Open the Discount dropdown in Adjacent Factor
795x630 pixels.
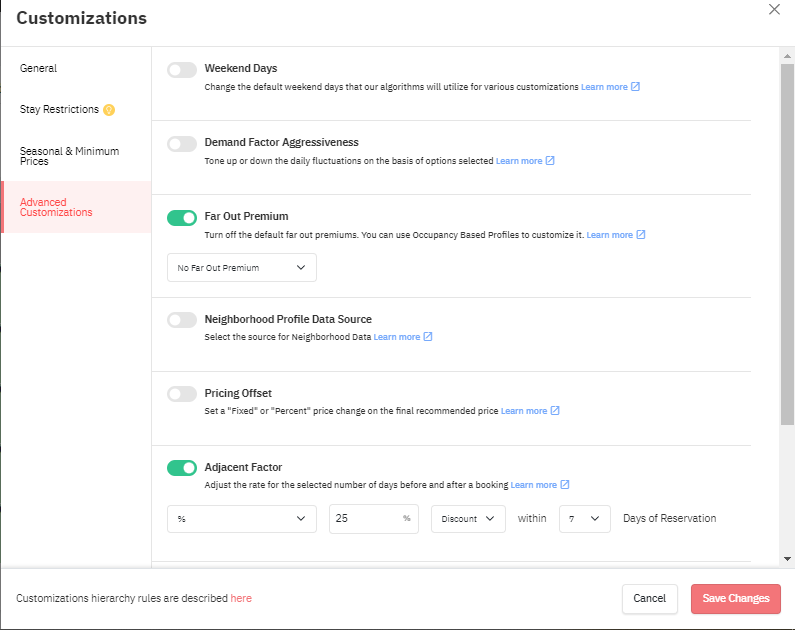pyautogui.click(x=468, y=518)
